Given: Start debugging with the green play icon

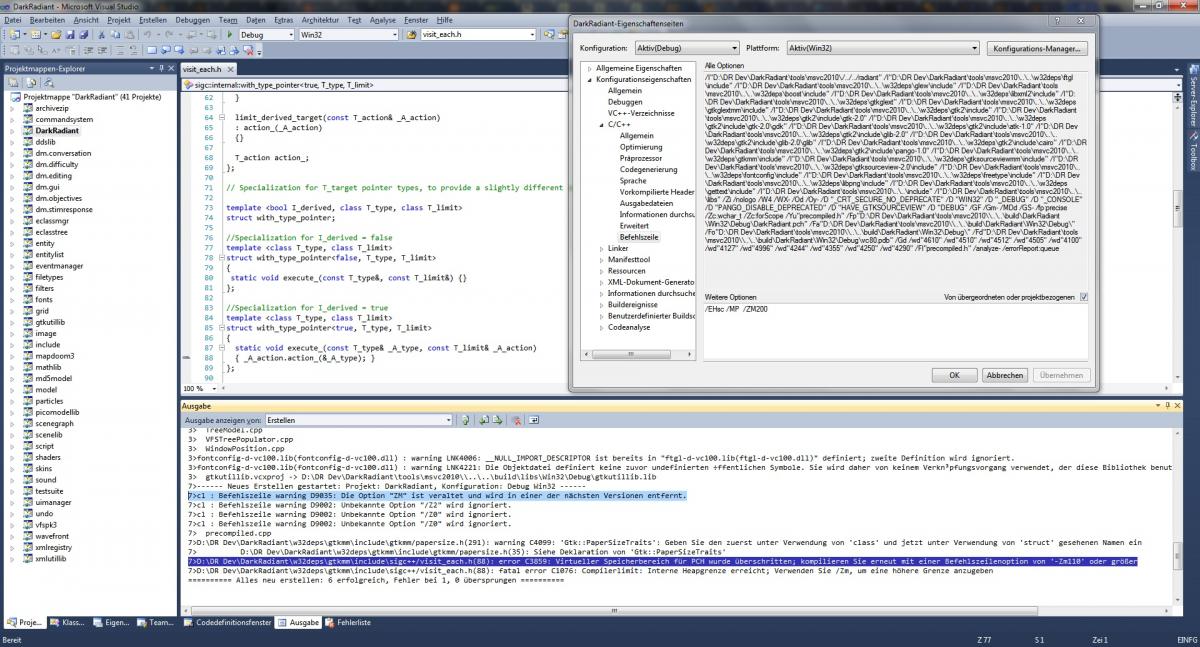Looking at the screenshot, I should [229, 34].
